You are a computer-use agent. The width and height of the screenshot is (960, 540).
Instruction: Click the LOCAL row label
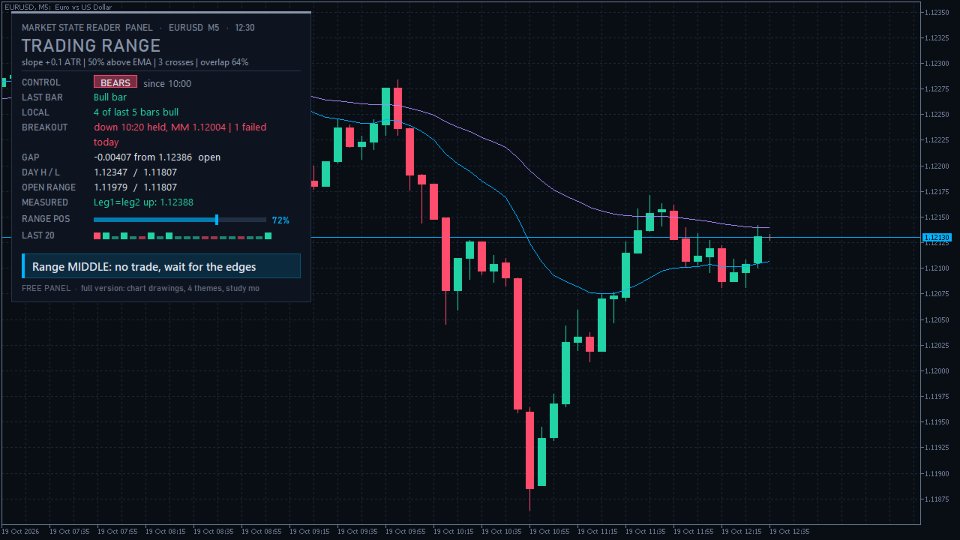[x=35, y=112]
